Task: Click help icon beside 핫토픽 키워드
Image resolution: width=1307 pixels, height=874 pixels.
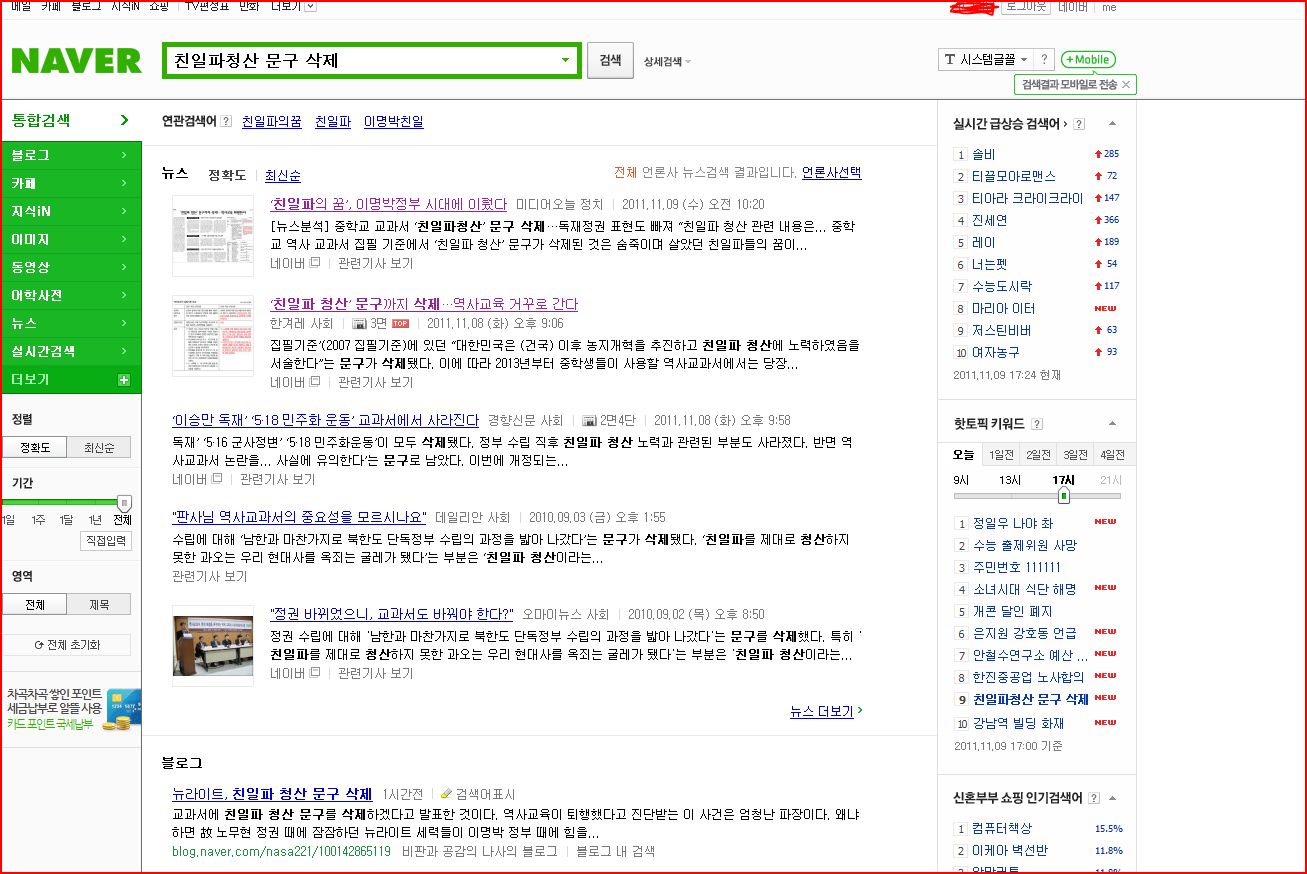Action: pyautogui.click(x=1037, y=424)
